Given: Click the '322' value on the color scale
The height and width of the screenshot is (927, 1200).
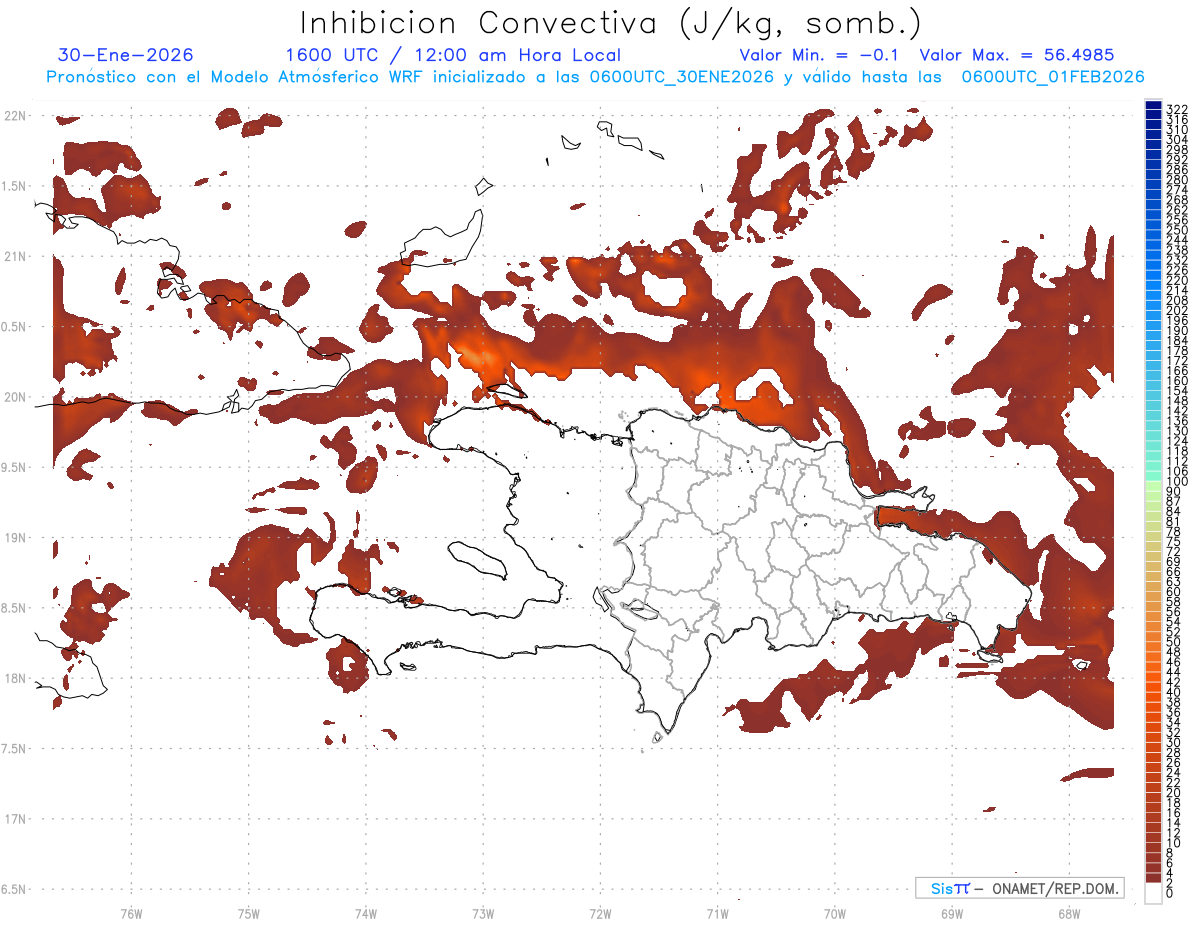Looking at the screenshot, I should pyautogui.click(x=1176, y=109).
